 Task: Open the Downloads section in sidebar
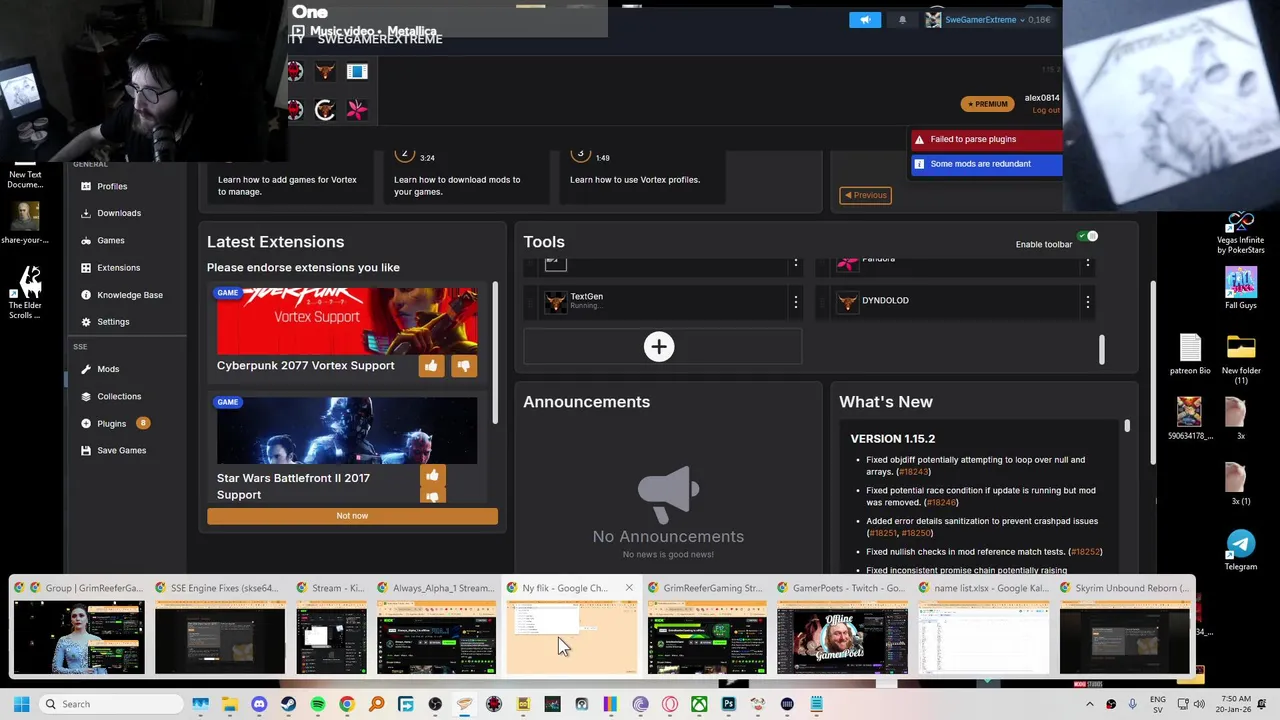pyautogui.click(x=118, y=213)
